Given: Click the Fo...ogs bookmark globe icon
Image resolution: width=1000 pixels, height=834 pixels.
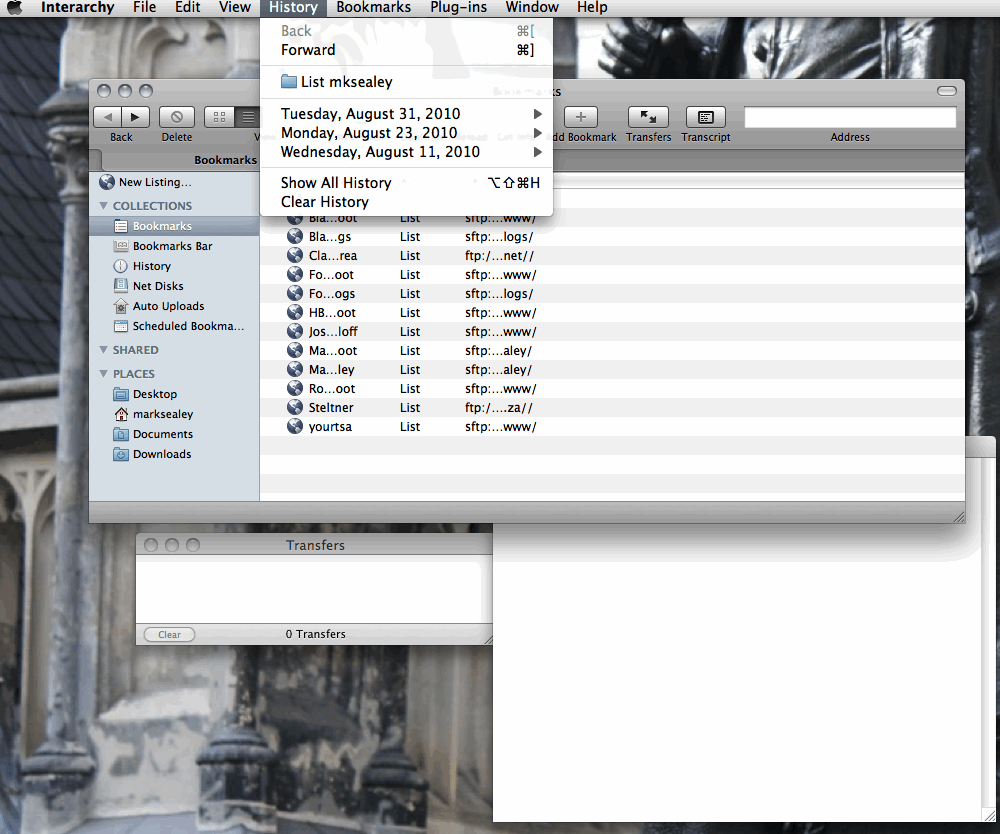Looking at the screenshot, I should [295, 293].
